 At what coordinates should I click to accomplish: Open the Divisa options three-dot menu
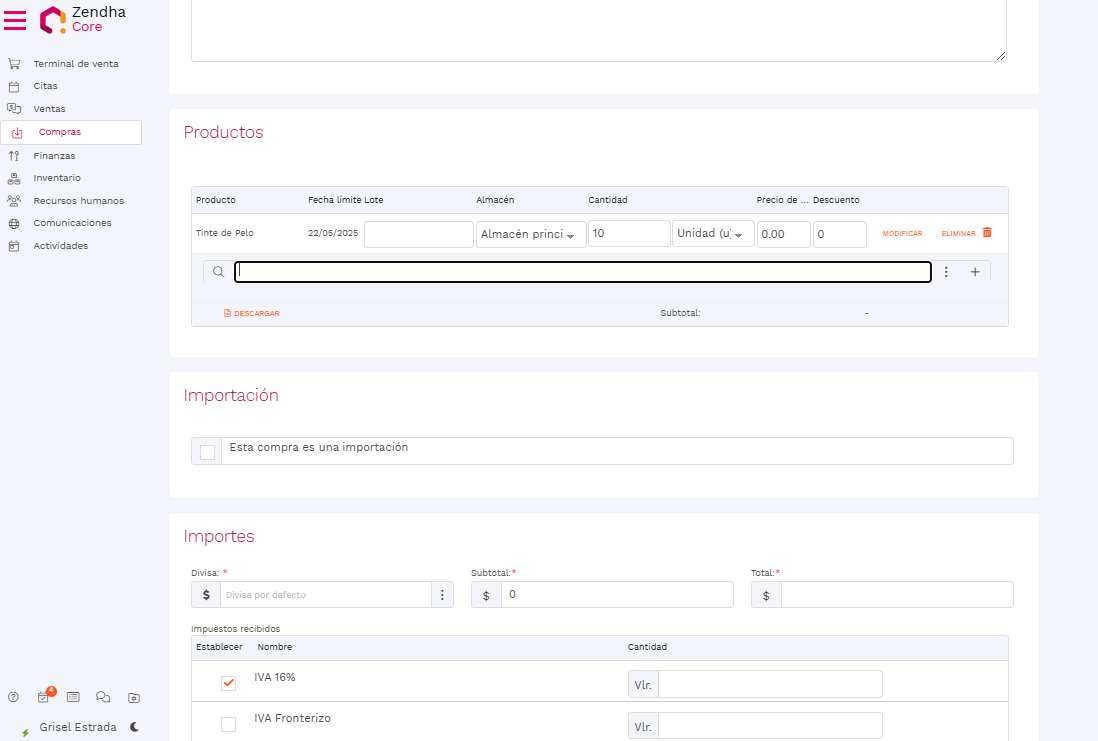point(442,595)
